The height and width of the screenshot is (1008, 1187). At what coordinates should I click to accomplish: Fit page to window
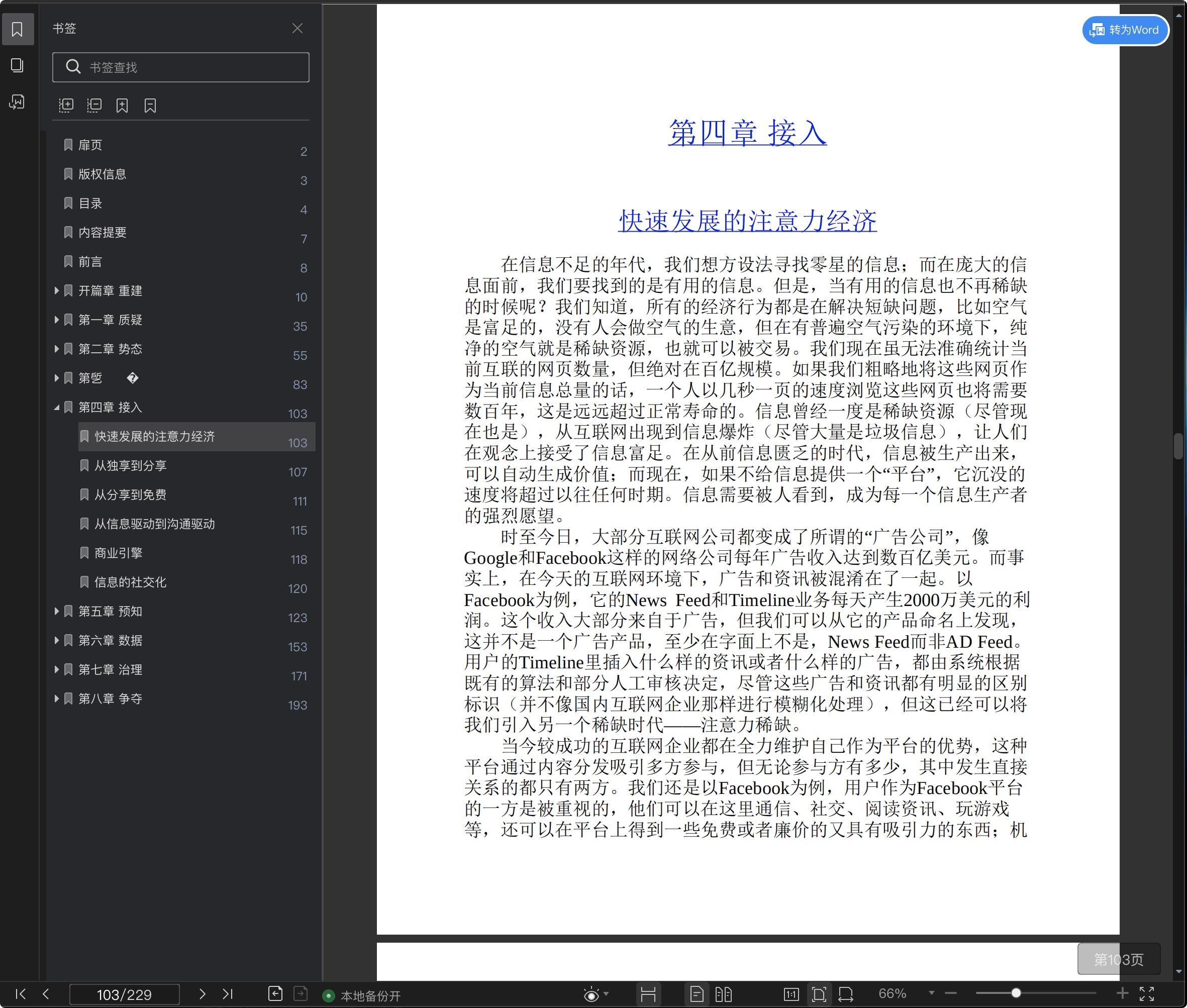(819, 994)
